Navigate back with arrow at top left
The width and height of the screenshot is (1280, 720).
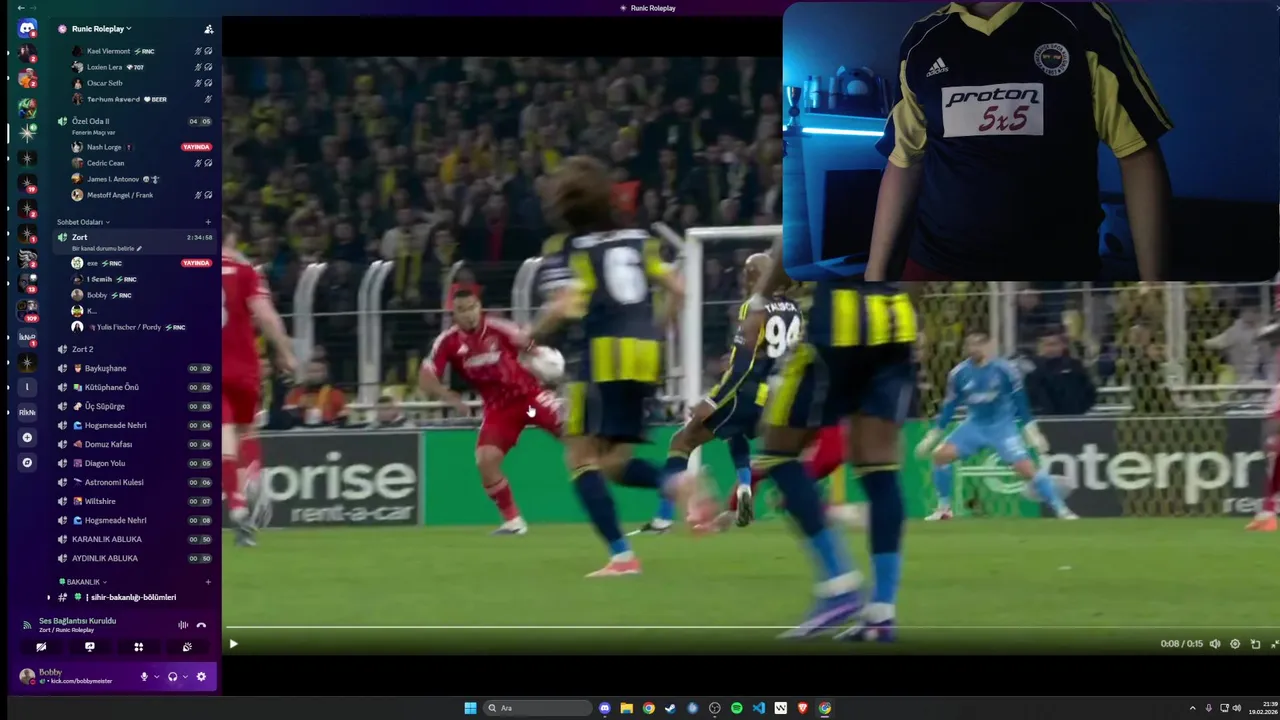(21, 7)
